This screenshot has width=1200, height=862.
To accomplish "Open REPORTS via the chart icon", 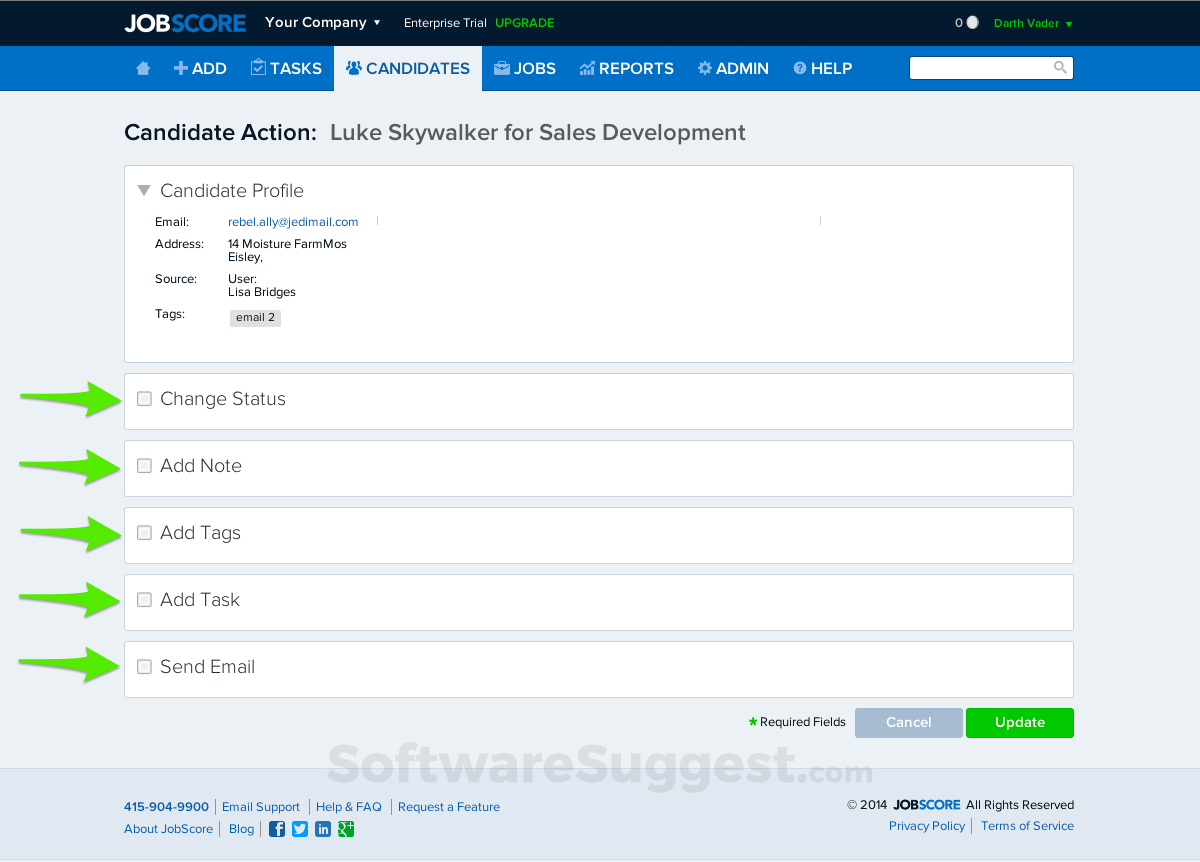I will pos(586,68).
